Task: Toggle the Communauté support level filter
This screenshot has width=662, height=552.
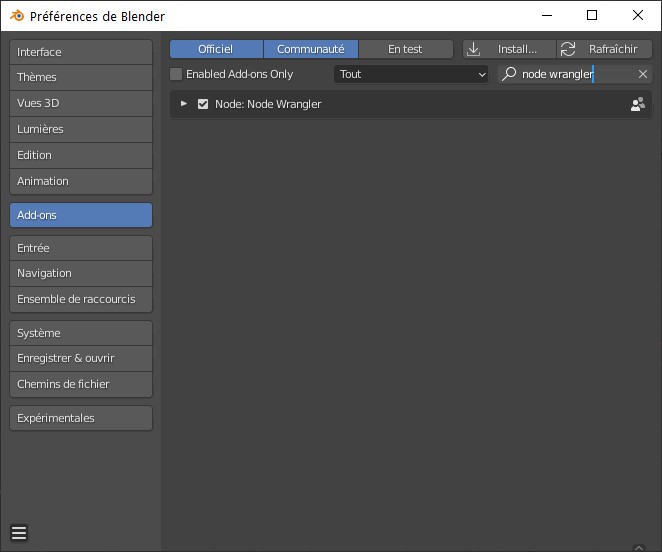Action: pos(311,49)
